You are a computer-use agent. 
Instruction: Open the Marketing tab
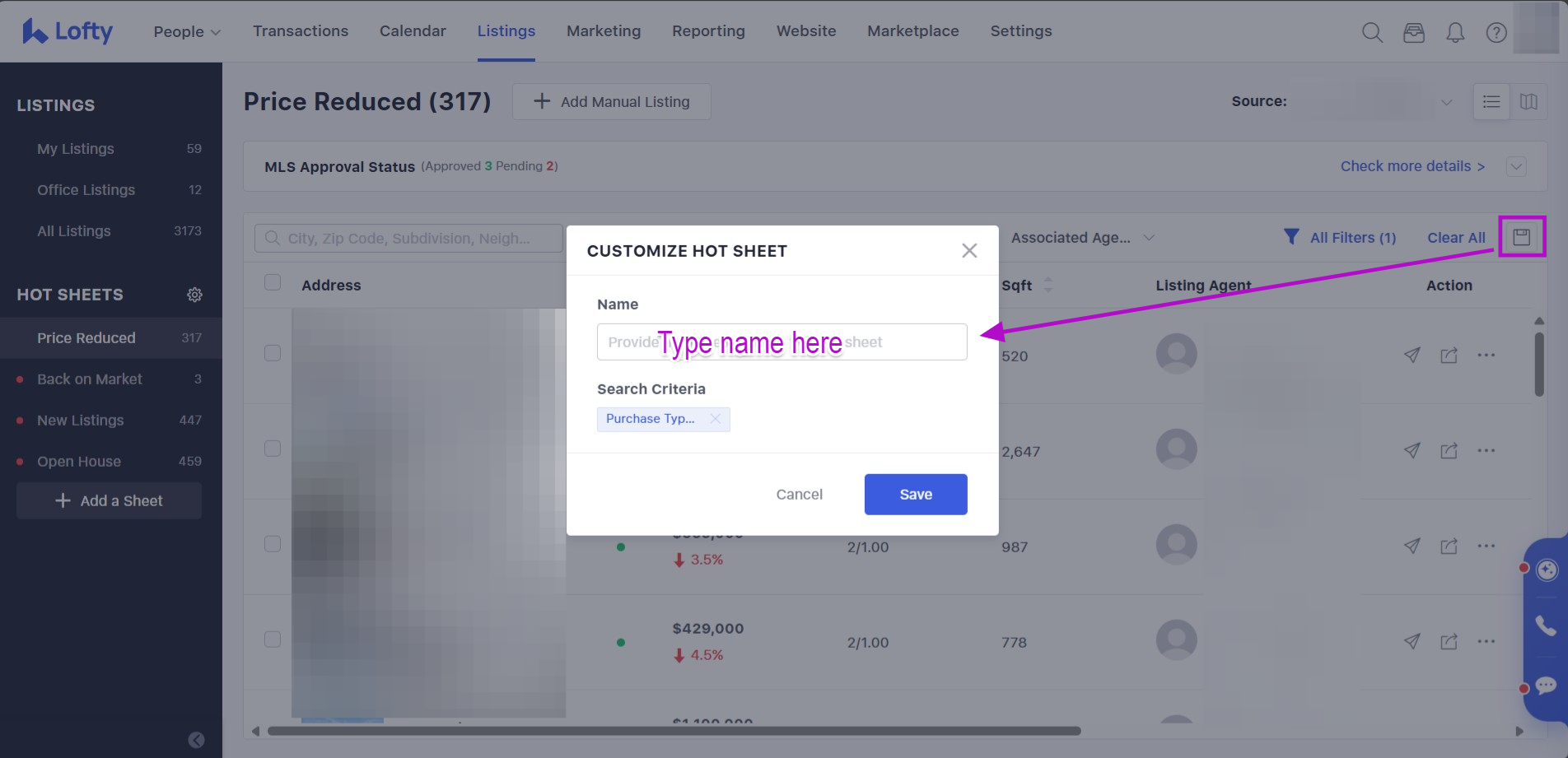(x=603, y=30)
